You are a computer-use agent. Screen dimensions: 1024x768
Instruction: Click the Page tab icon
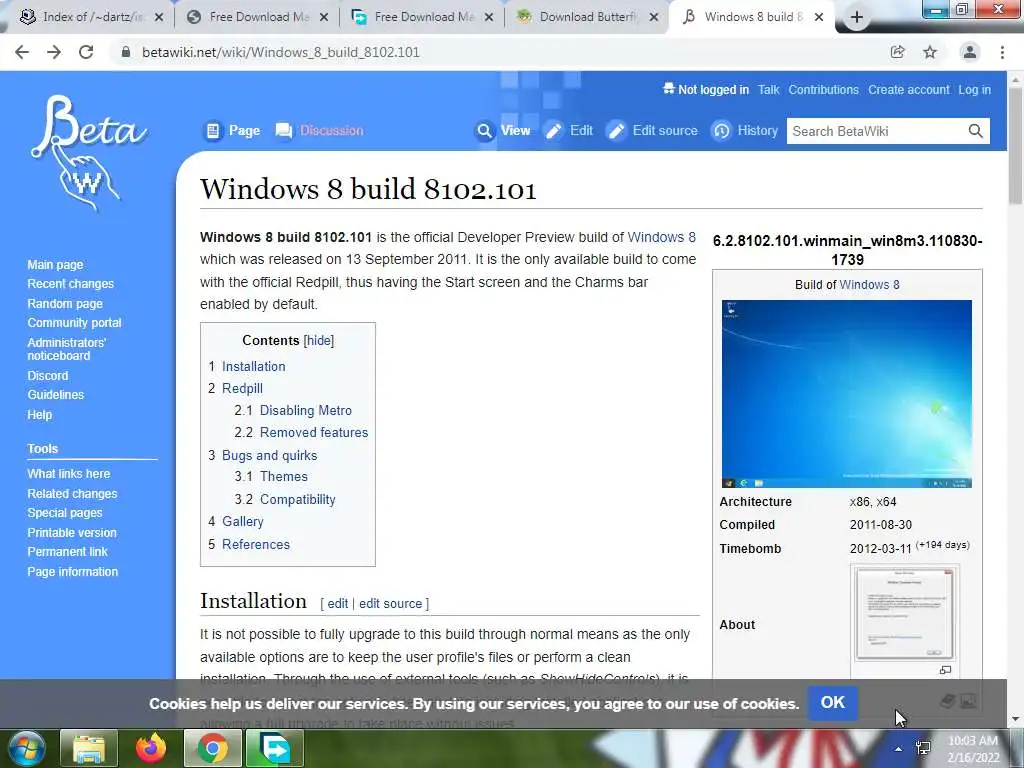click(x=213, y=131)
